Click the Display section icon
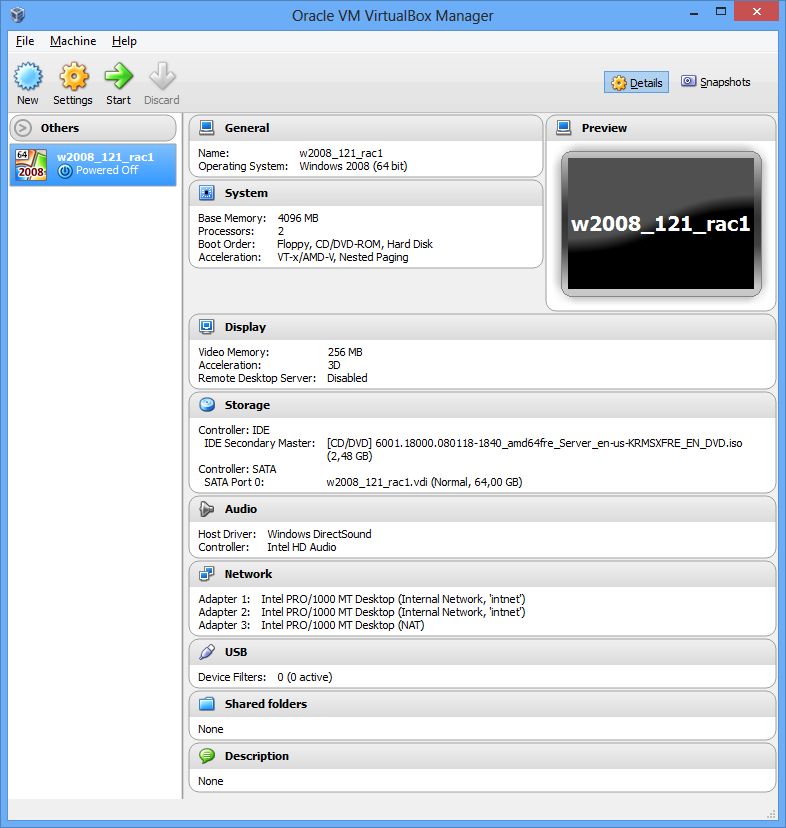This screenshot has width=786, height=828. 207,327
